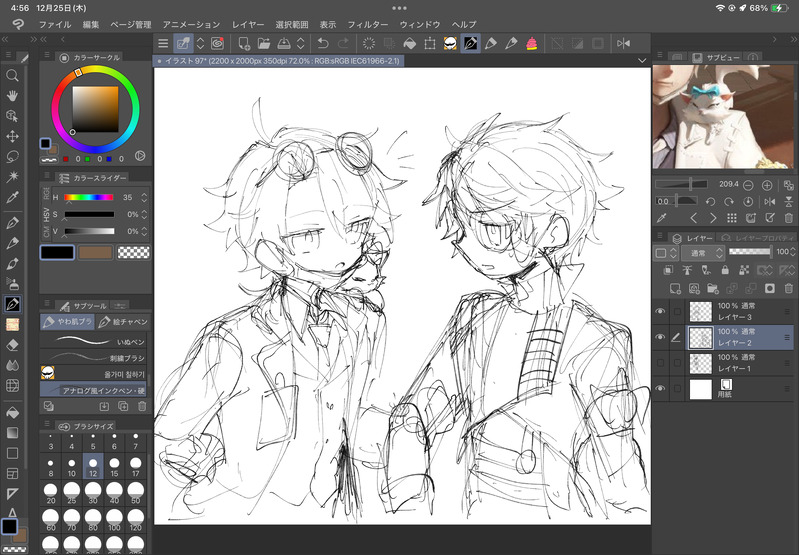The height and width of the screenshot is (555, 799).
Task: Select the Zoom magnifier tool
Action: [x=12, y=75]
